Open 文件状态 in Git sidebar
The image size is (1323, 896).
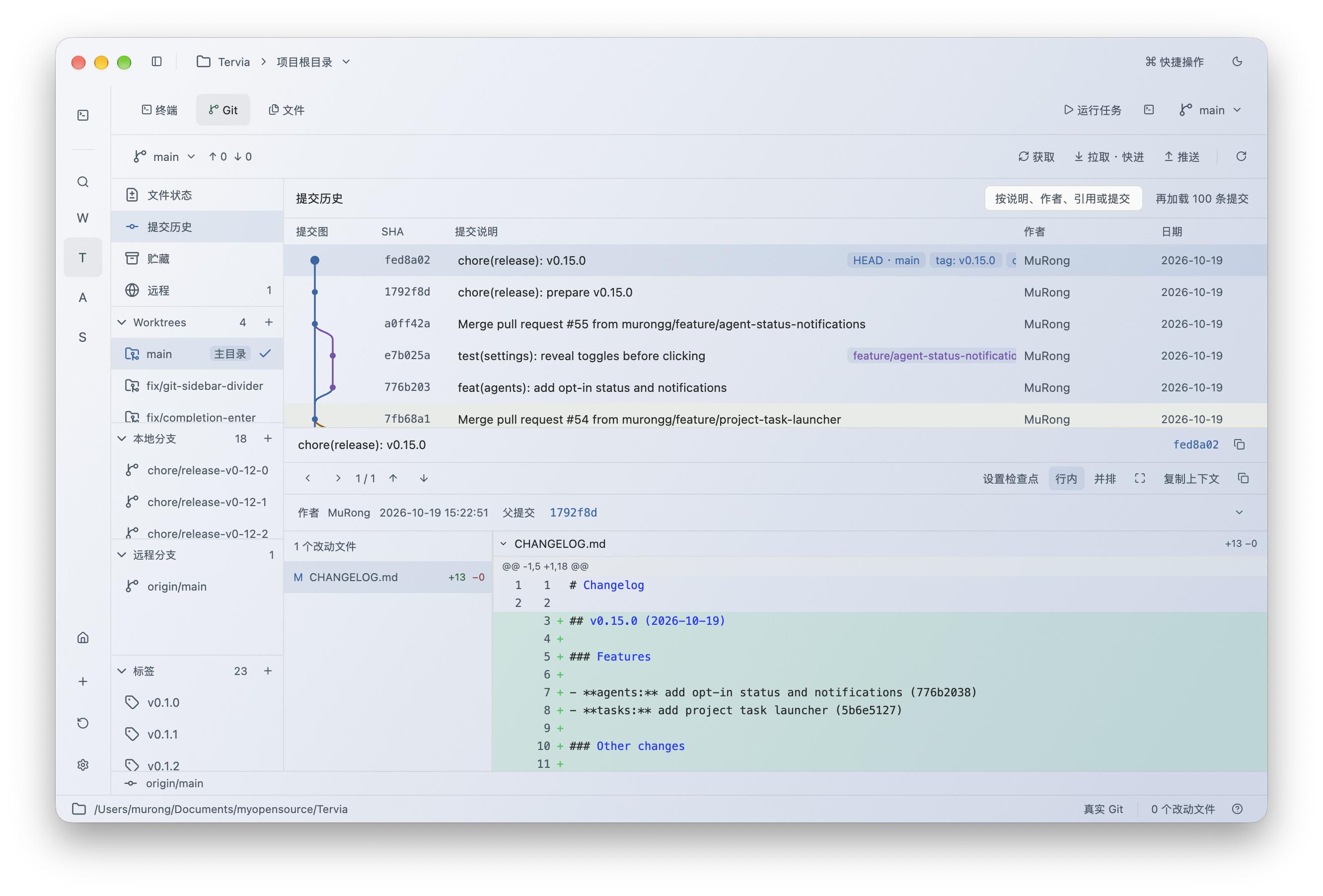pyautogui.click(x=197, y=195)
